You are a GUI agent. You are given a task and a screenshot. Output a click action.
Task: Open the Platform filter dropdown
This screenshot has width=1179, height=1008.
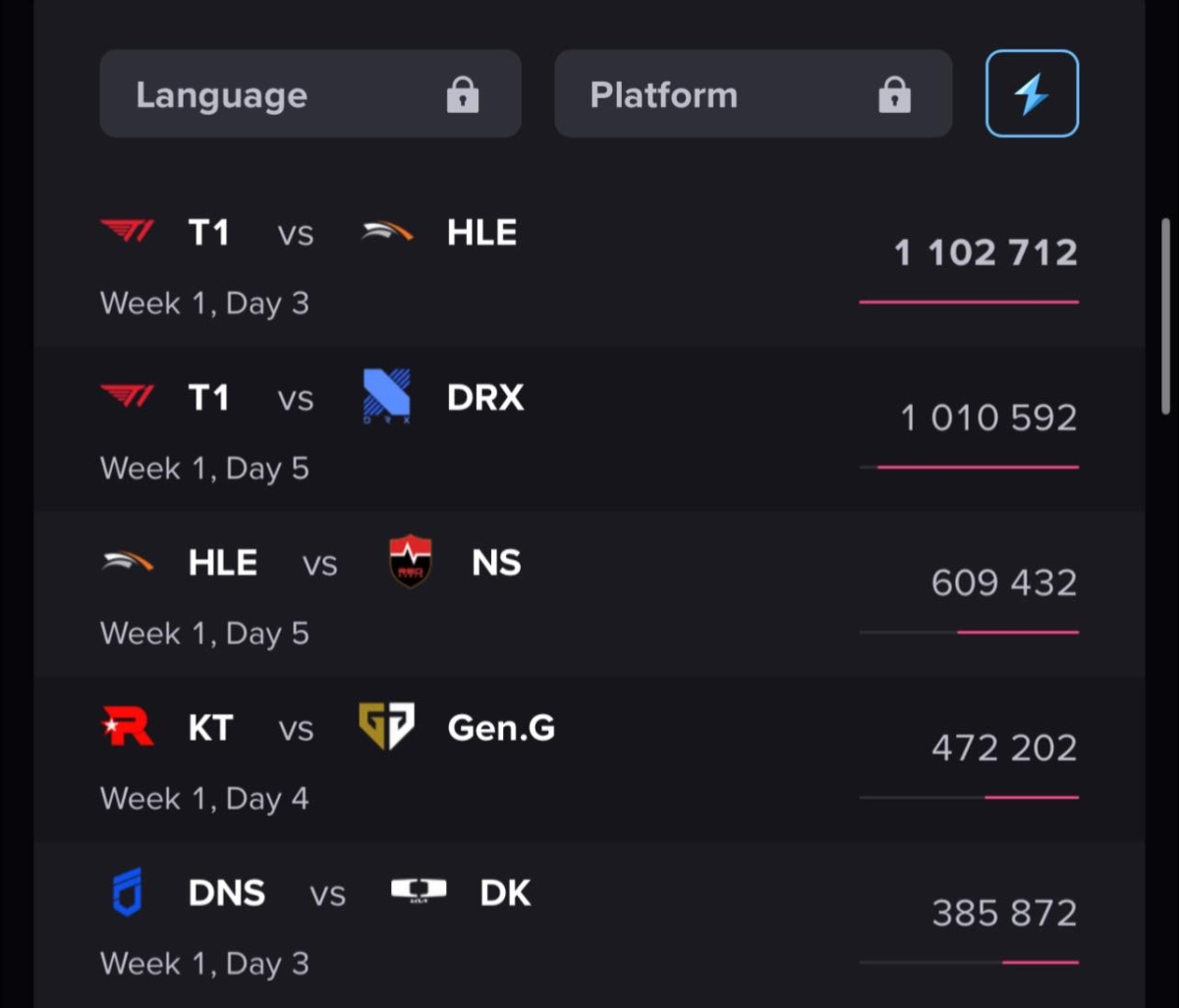coord(753,94)
